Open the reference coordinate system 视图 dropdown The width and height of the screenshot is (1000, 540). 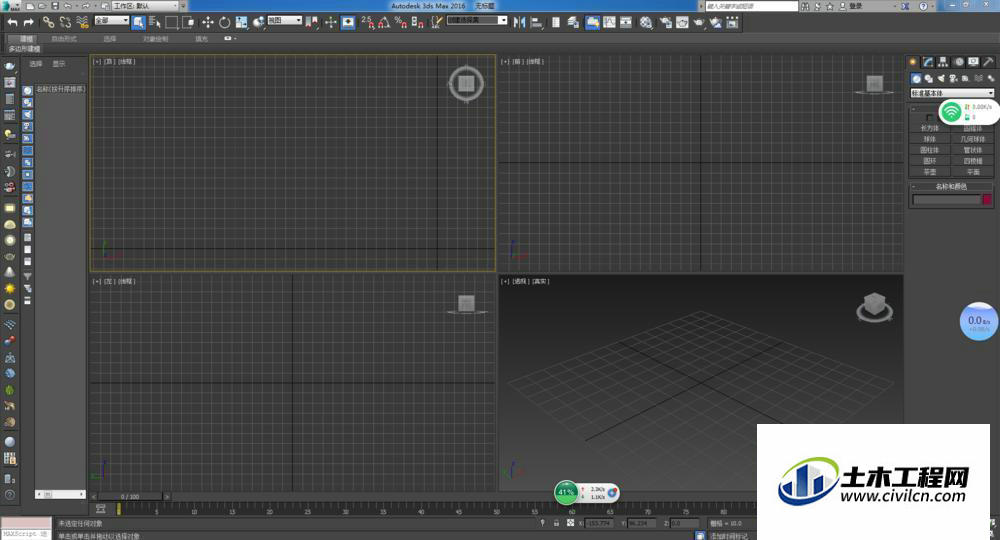284,20
